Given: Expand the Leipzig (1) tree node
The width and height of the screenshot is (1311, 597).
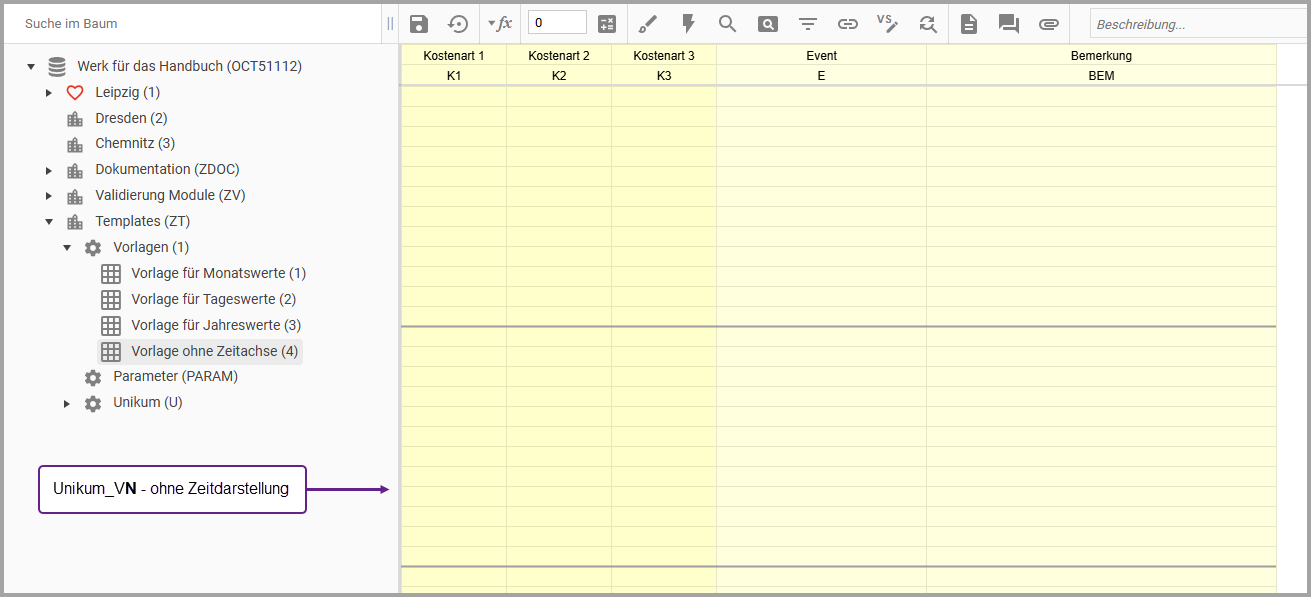Looking at the screenshot, I should [x=48, y=93].
